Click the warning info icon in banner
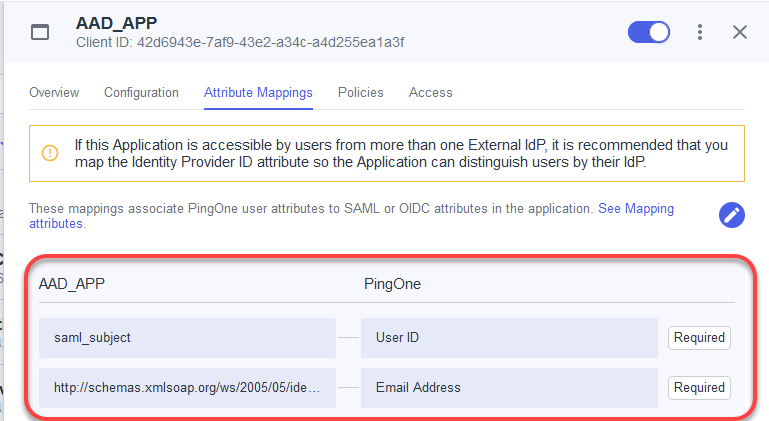This screenshot has height=421, width=769. coord(50,153)
